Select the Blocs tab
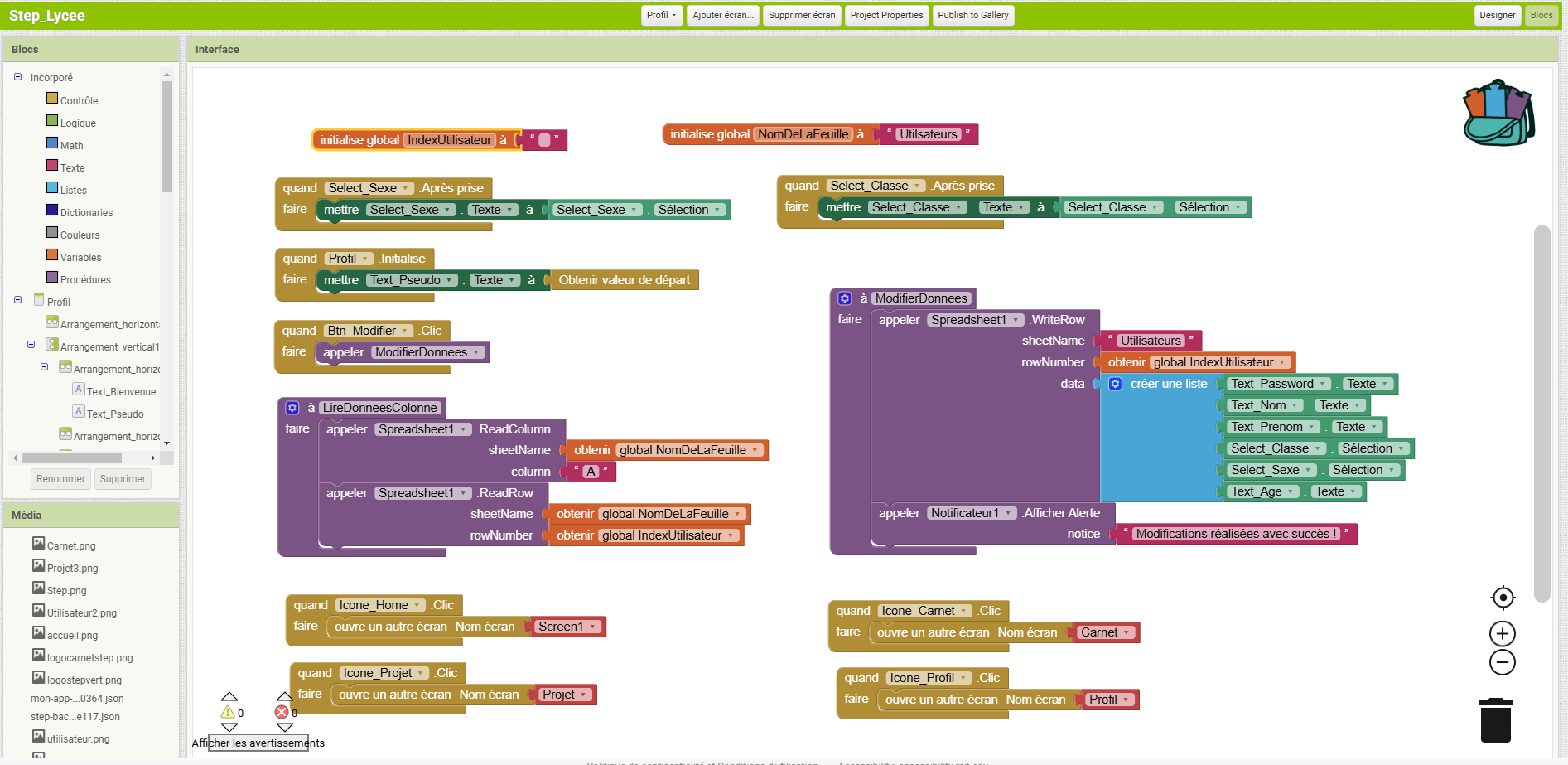The width and height of the screenshot is (1568, 765). click(x=1541, y=15)
